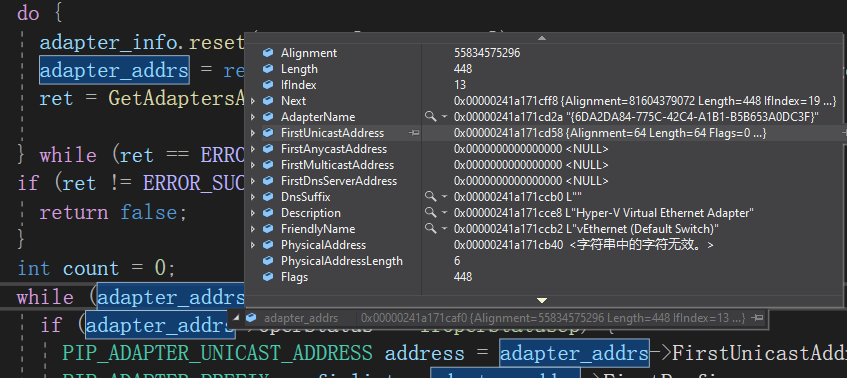The image size is (847, 378).
Task: Click the 'vEthernet (Default Switch)' value
Action: 586,229
